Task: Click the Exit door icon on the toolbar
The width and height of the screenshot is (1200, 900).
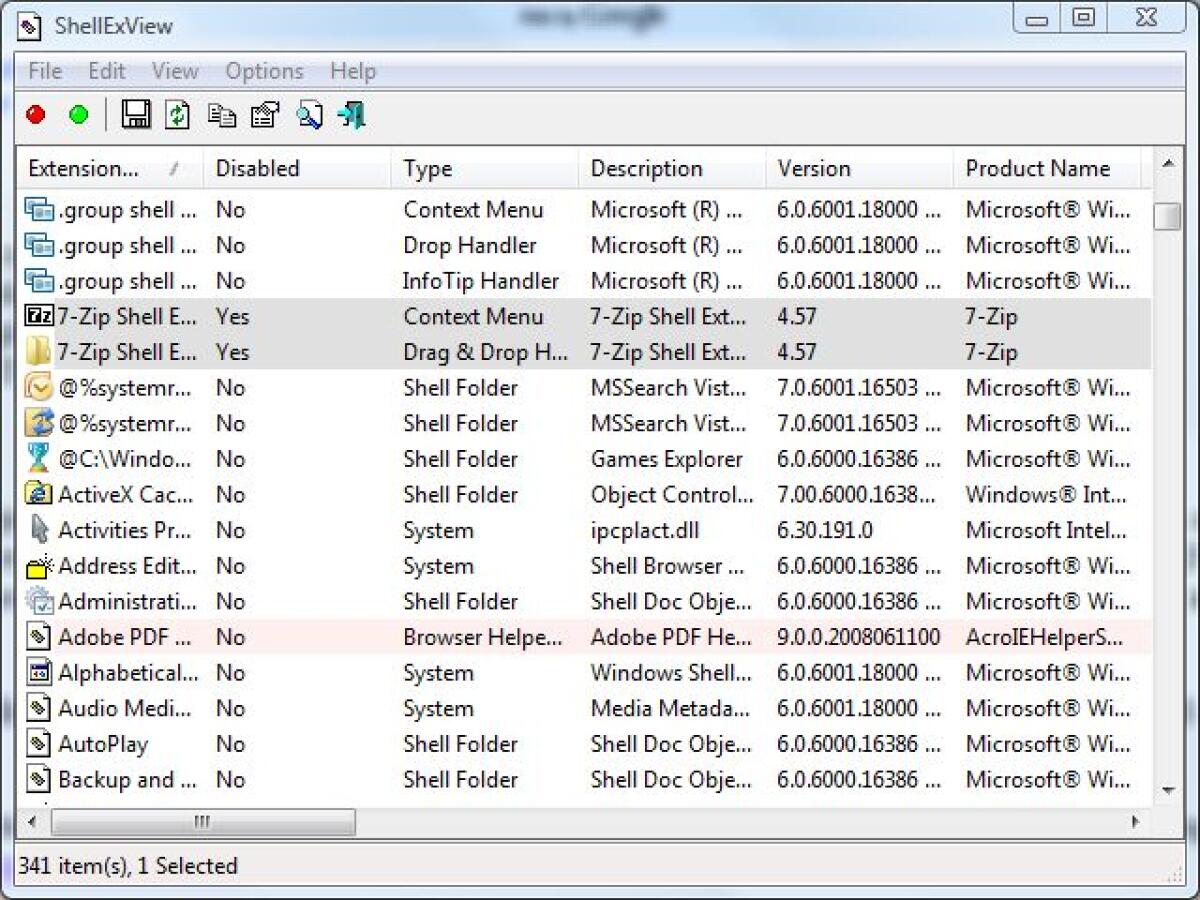Action: (352, 115)
